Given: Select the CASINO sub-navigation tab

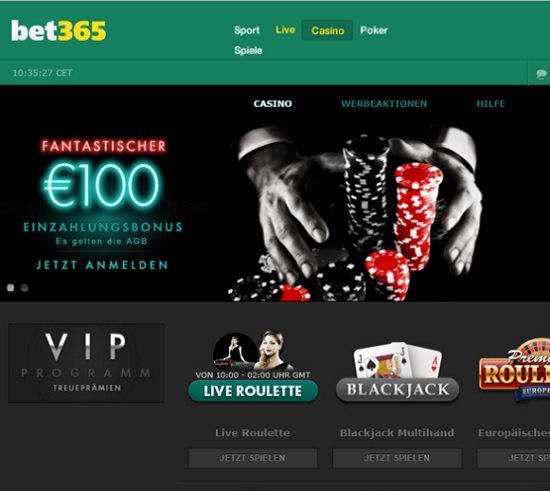Looking at the screenshot, I should 273,103.
